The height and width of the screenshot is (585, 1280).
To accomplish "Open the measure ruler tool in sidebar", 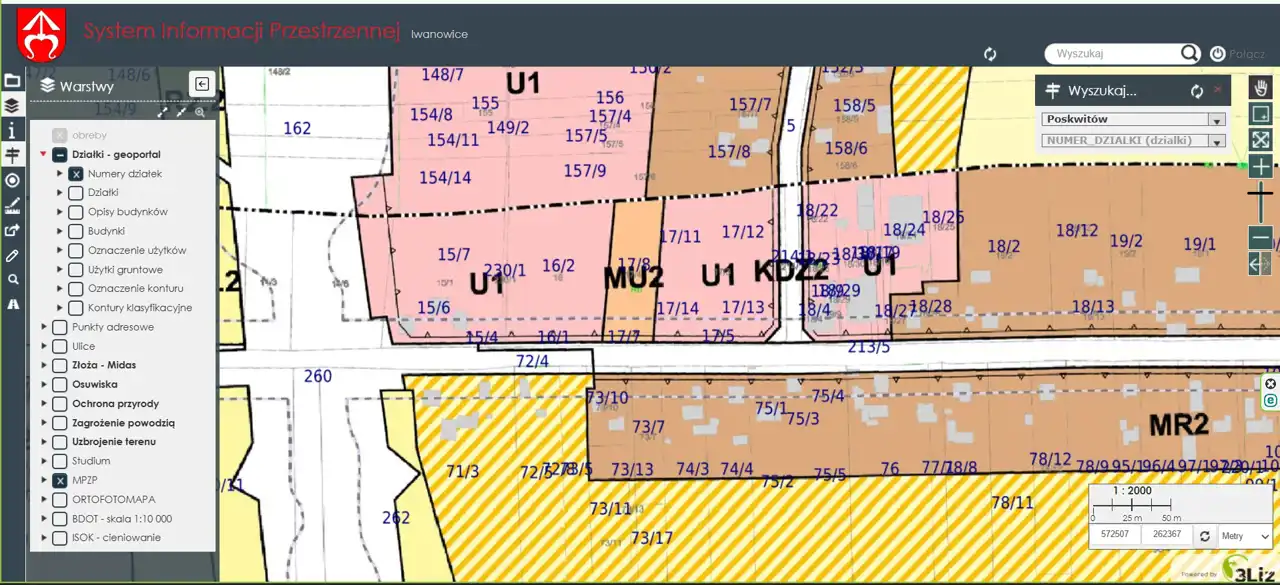I will point(12,206).
